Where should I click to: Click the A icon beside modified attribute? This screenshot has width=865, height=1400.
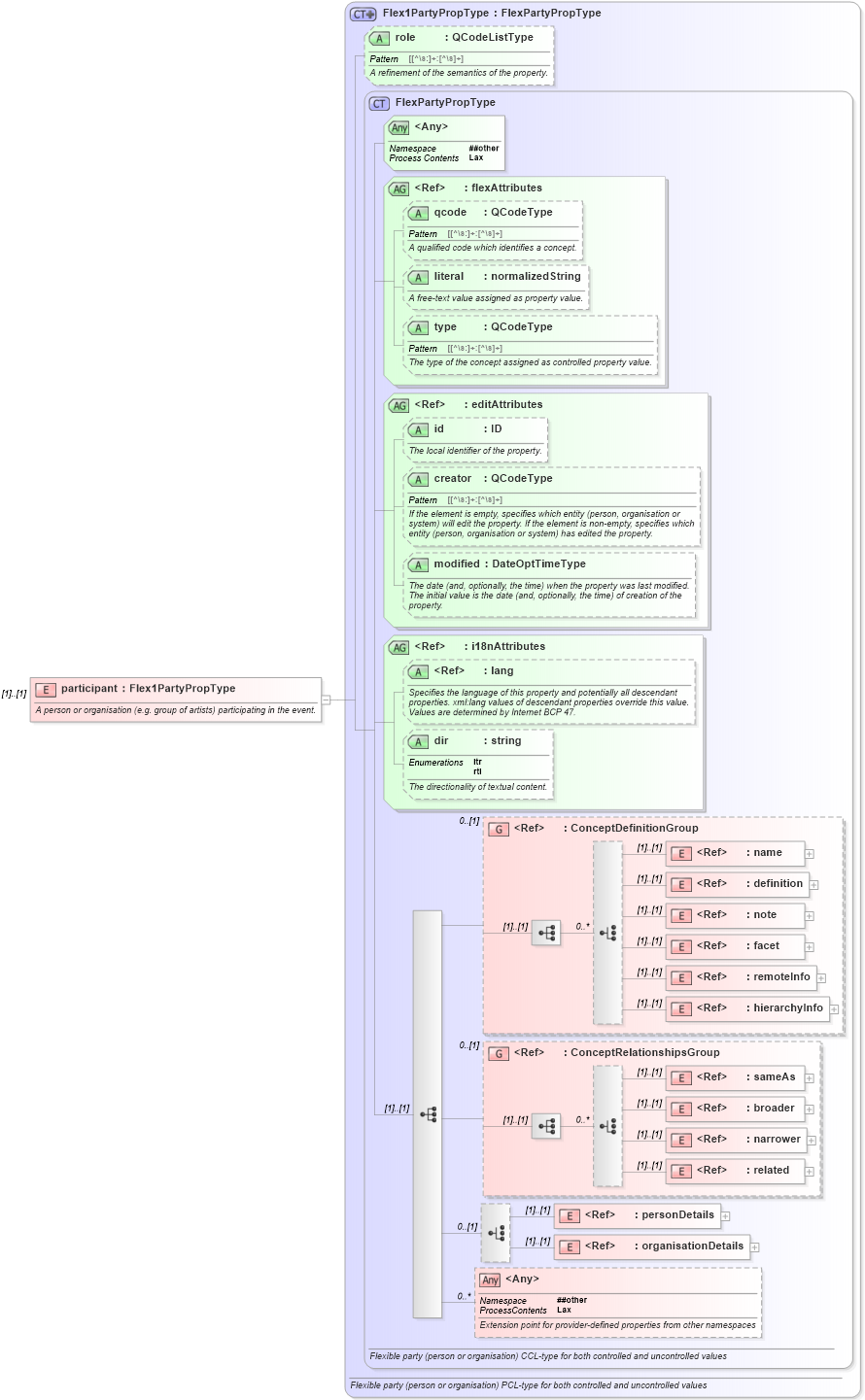point(419,565)
